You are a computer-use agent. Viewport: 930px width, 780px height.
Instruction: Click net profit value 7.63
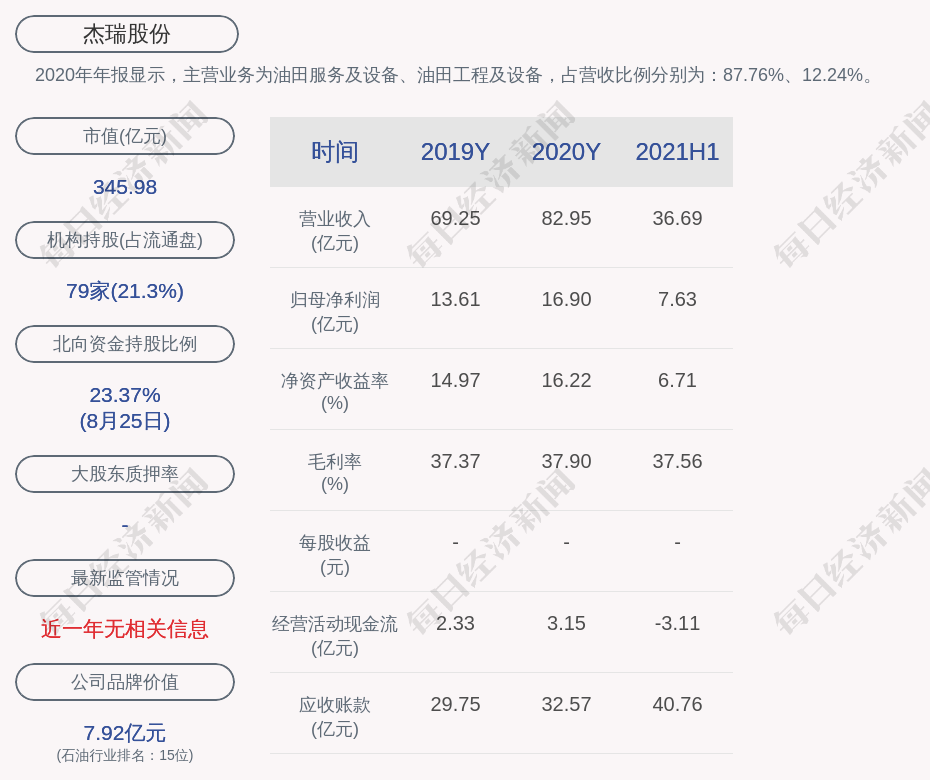click(x=677, y=299)
